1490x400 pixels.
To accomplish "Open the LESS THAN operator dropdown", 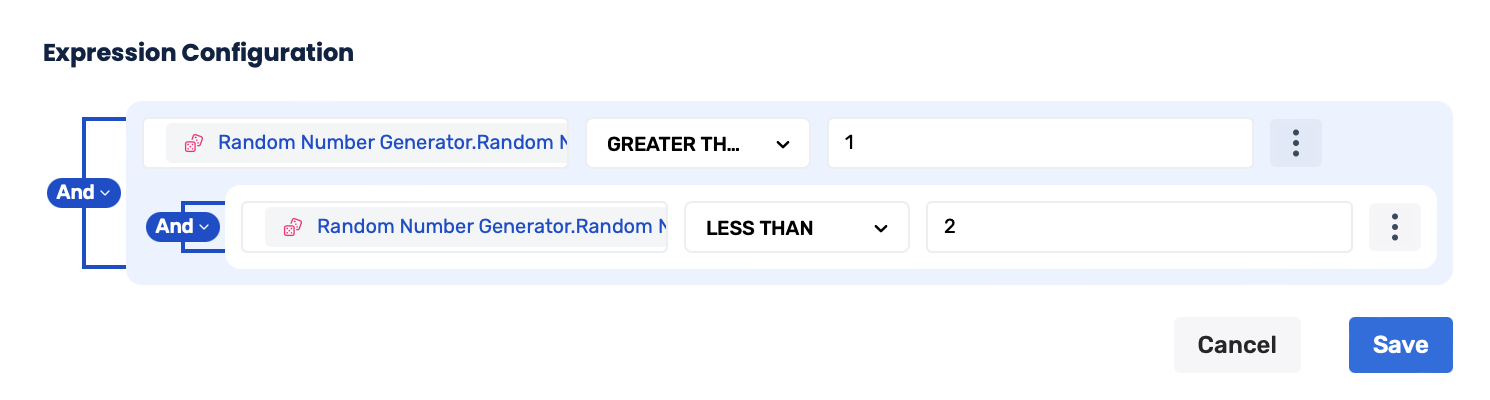I will click(796, 228).
